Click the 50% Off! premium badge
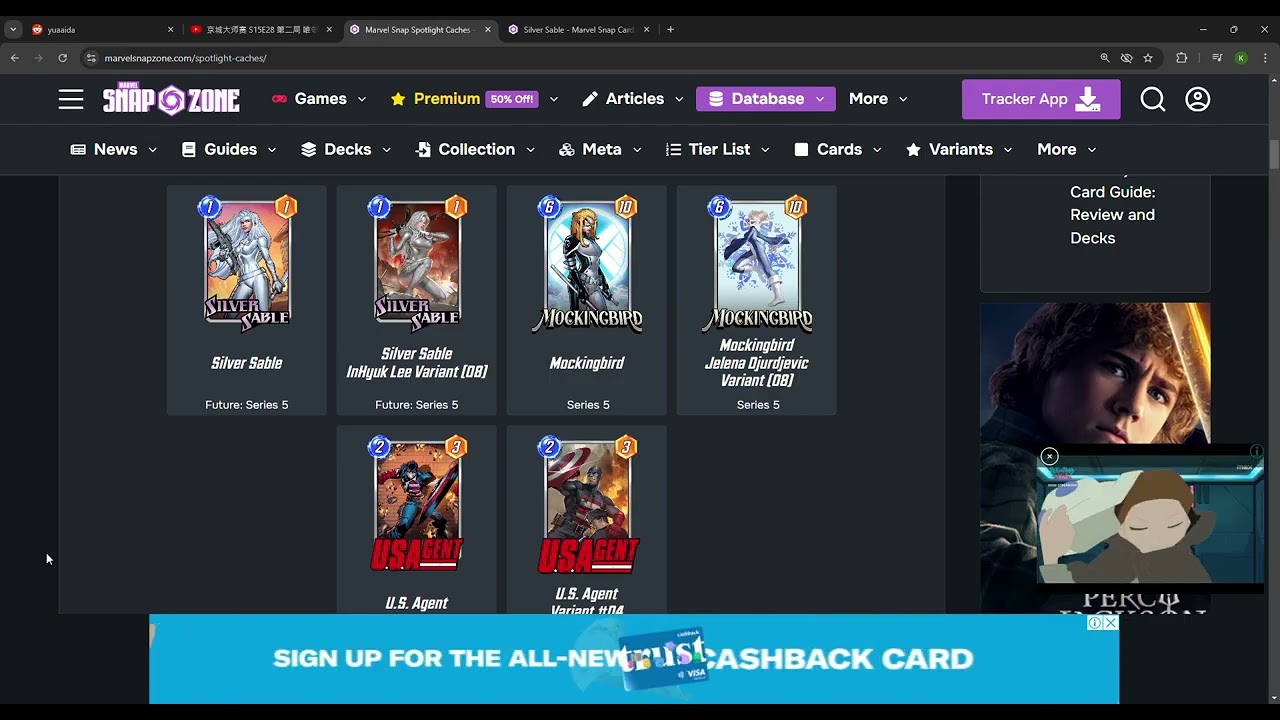 click(512, 99)
